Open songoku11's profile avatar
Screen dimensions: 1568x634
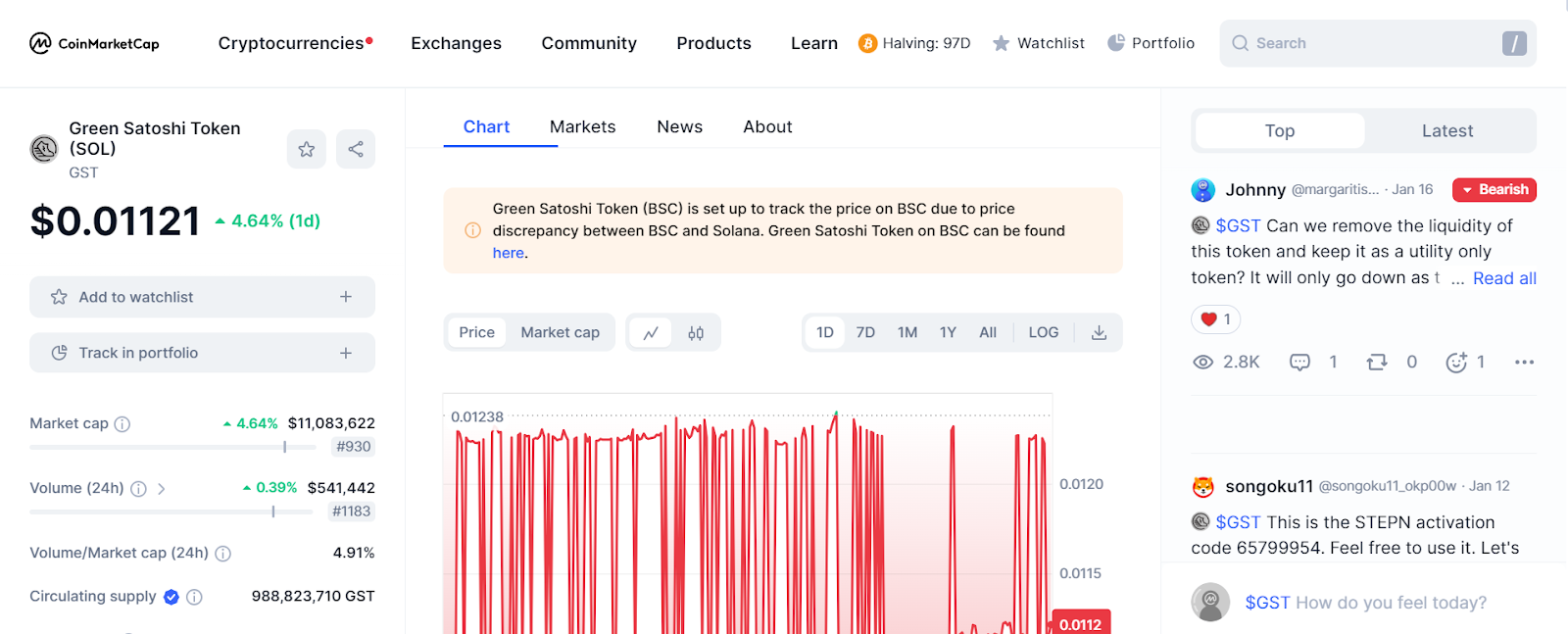tap(1203, 487)
